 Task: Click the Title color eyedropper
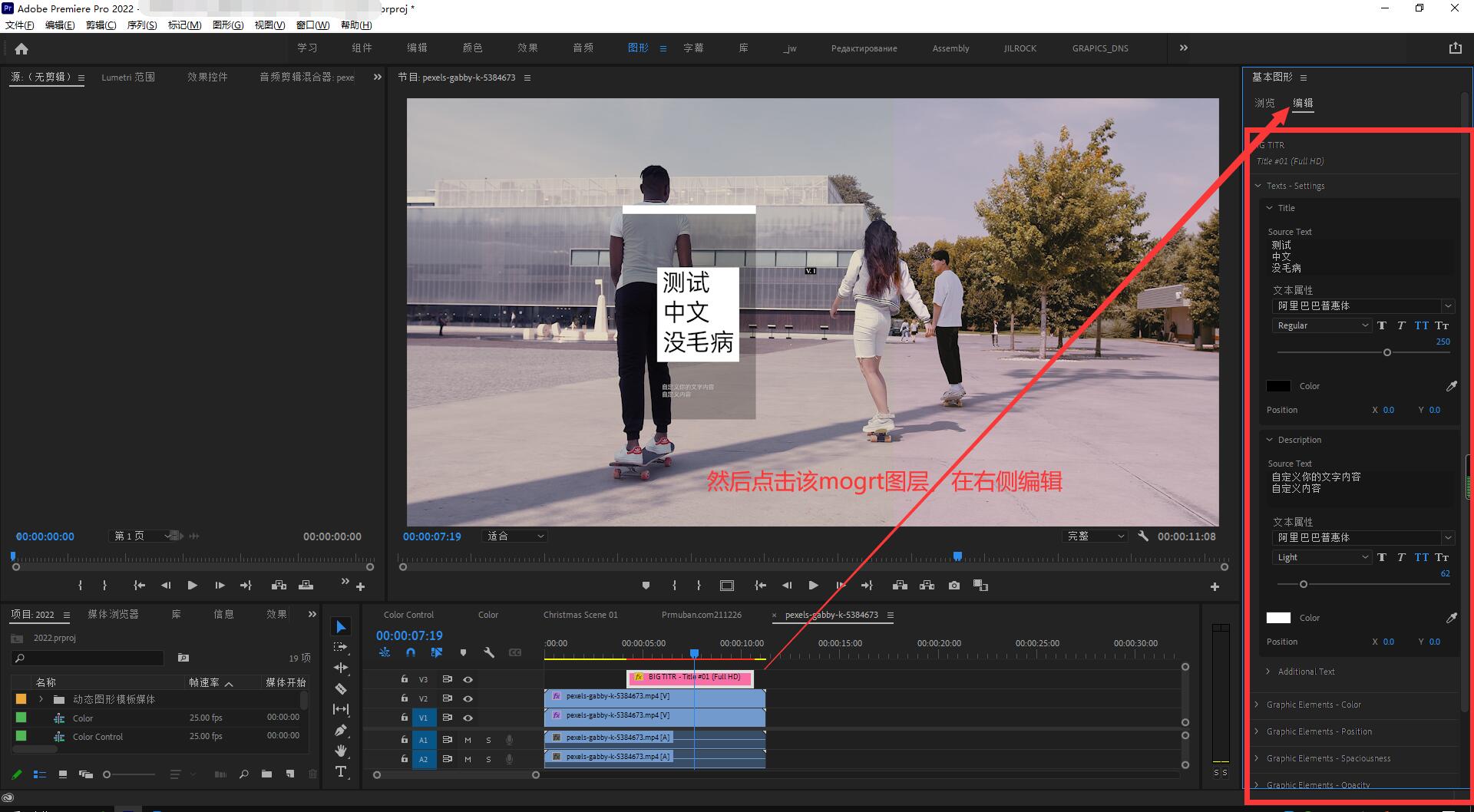[1451, 386]
